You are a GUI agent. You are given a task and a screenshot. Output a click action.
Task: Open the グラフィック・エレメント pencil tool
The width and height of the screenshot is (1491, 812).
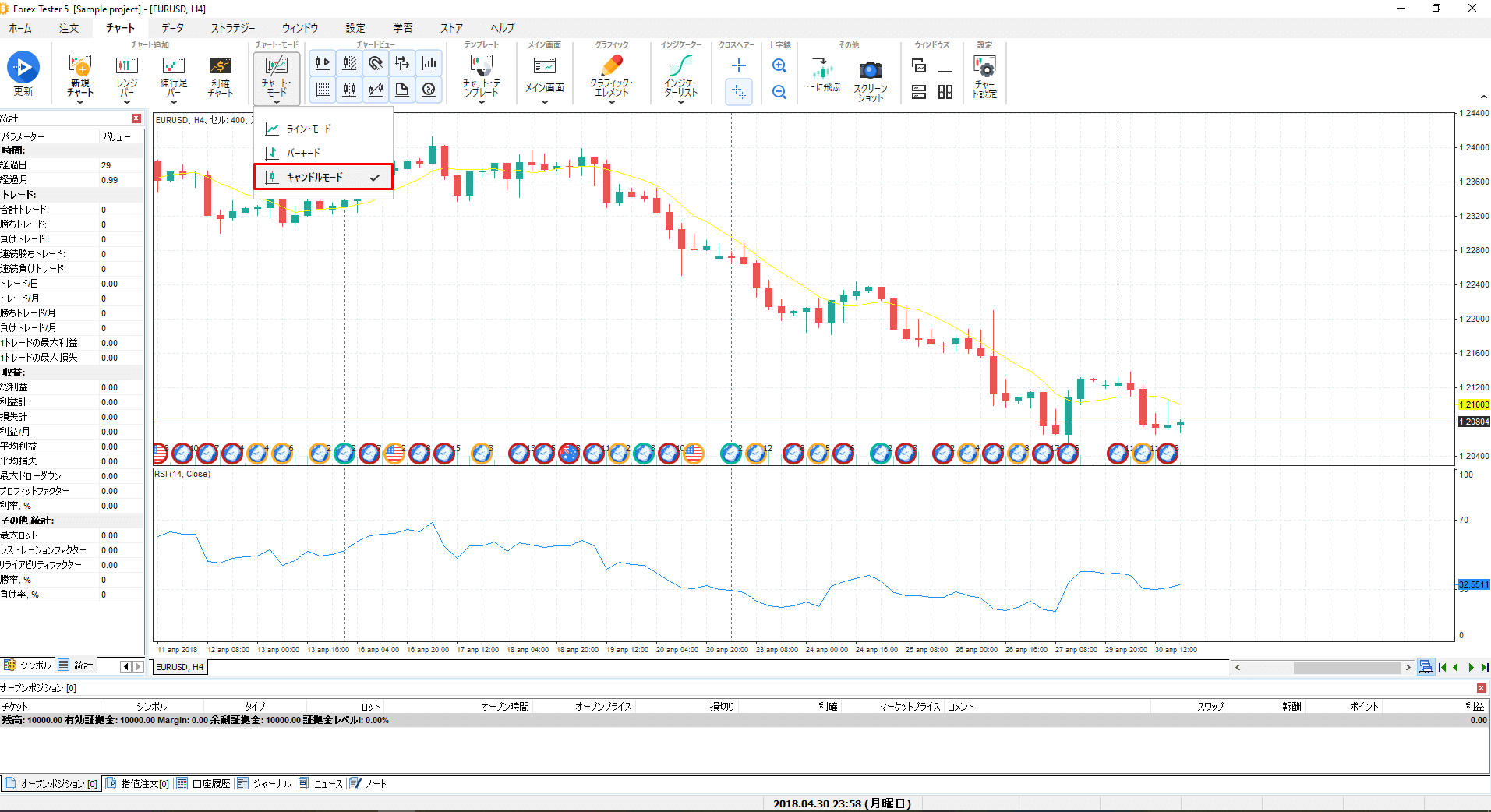(611, 69)
